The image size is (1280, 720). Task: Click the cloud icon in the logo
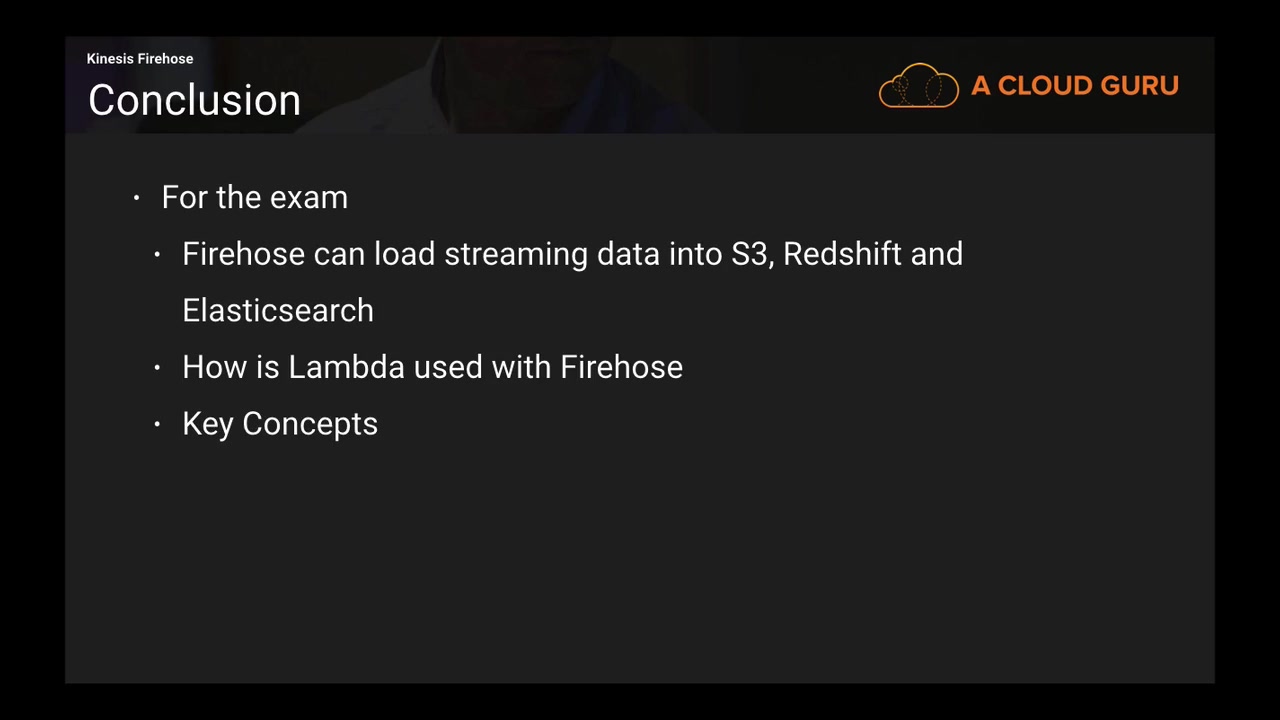[x=918, y=86]
